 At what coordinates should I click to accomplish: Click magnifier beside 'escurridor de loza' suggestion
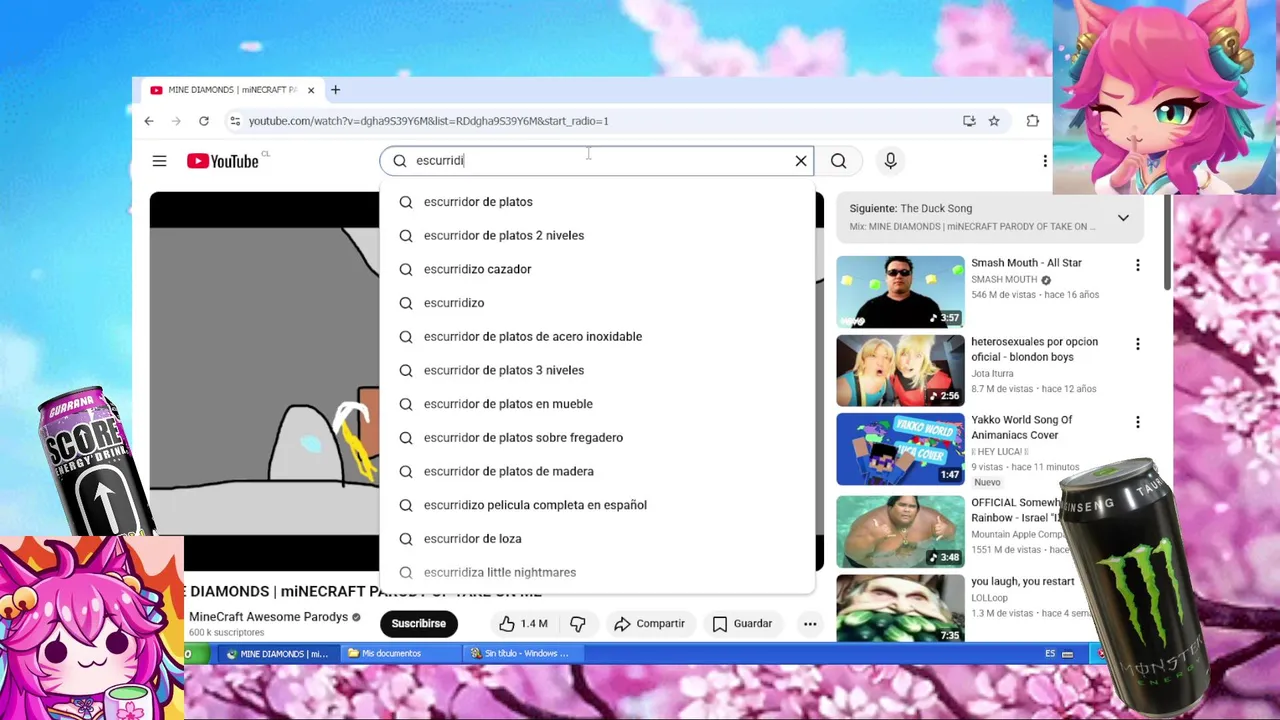pos(406,539)
